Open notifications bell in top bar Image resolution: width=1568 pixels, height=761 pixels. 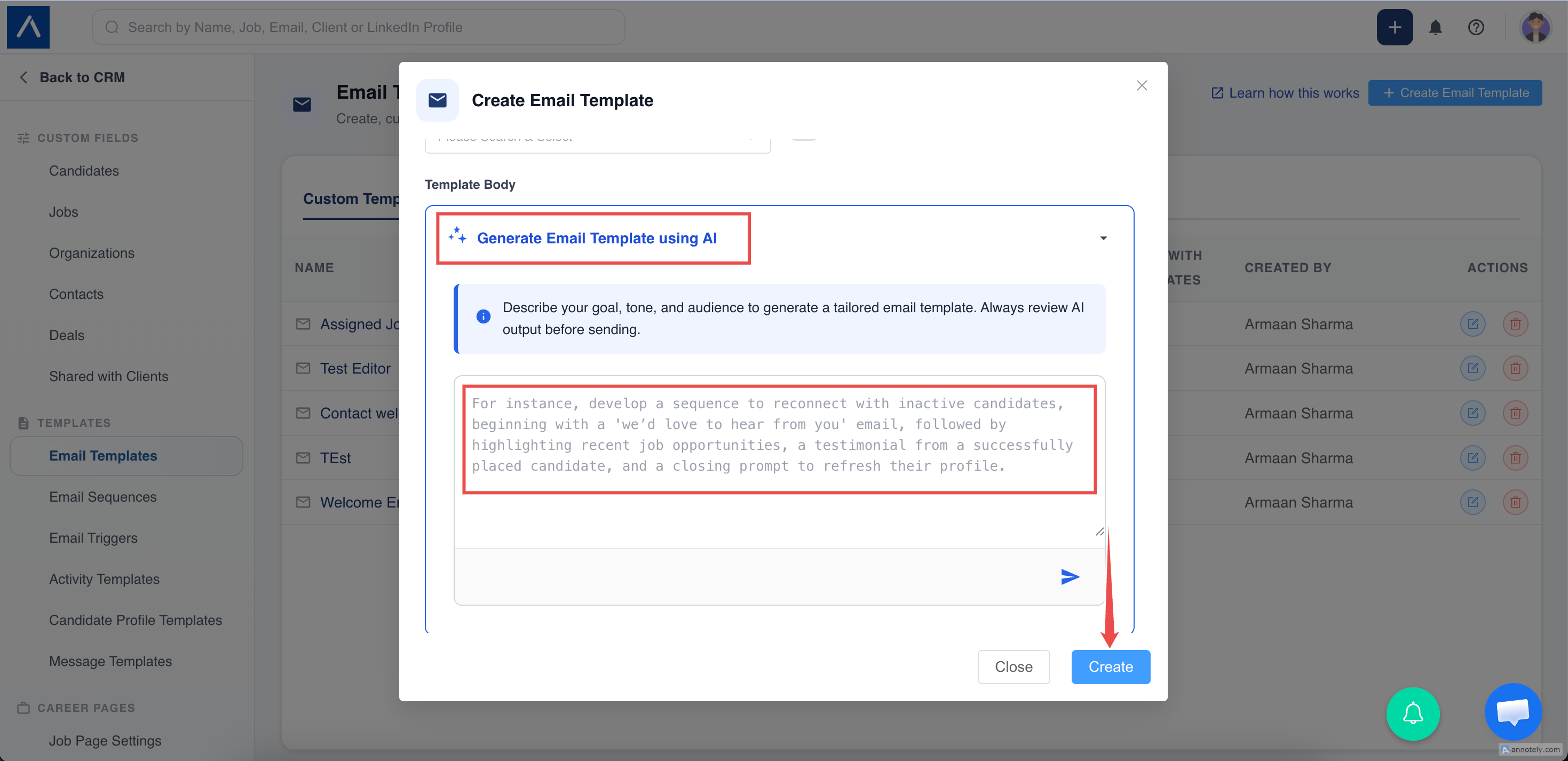tap(1435, 27)
